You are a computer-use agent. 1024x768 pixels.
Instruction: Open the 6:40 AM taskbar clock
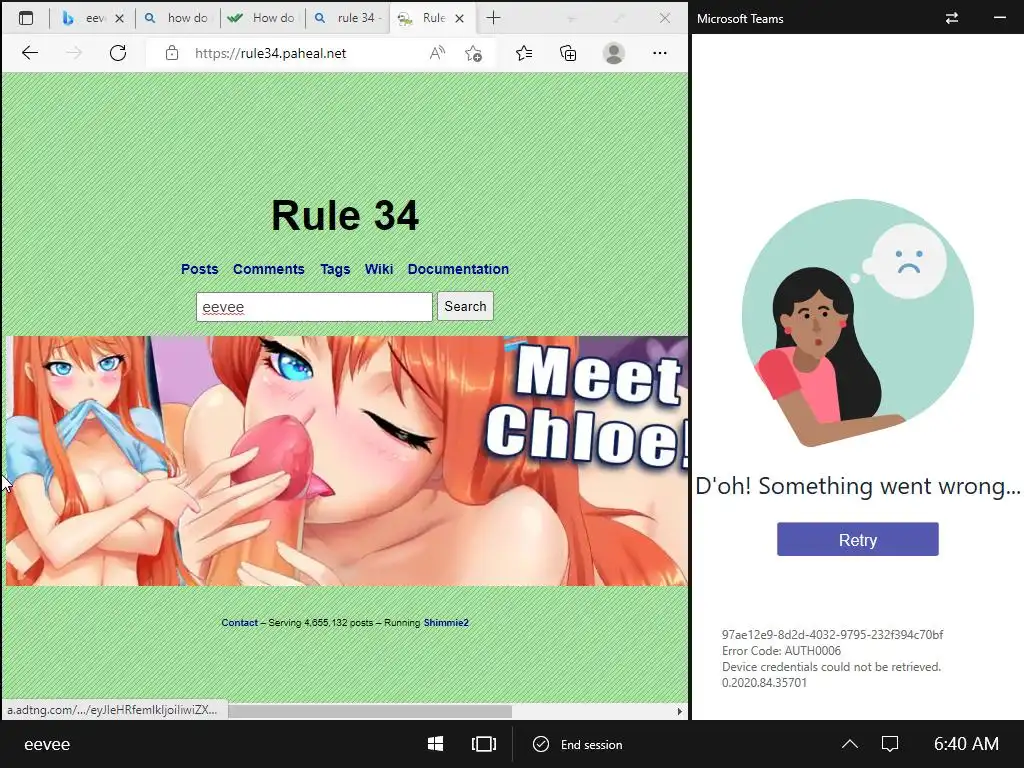pos(966,744)
